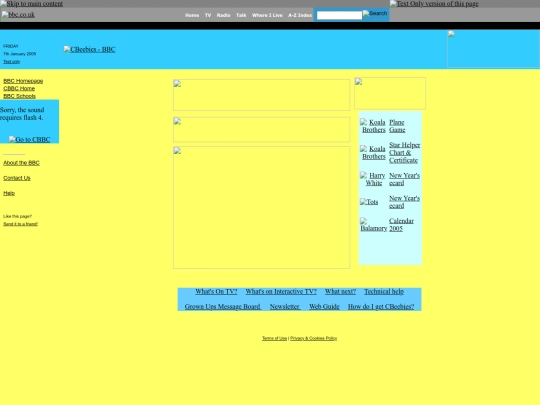Click the Skip to main content link

[x=31, y=4]
